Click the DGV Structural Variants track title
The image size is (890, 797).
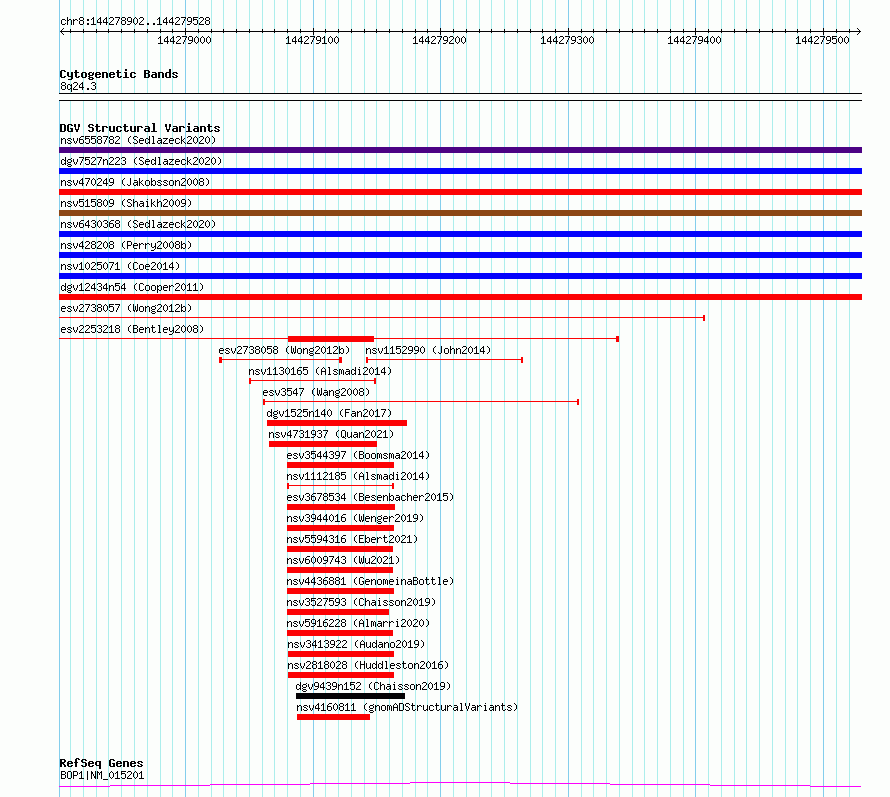point(140,128)
